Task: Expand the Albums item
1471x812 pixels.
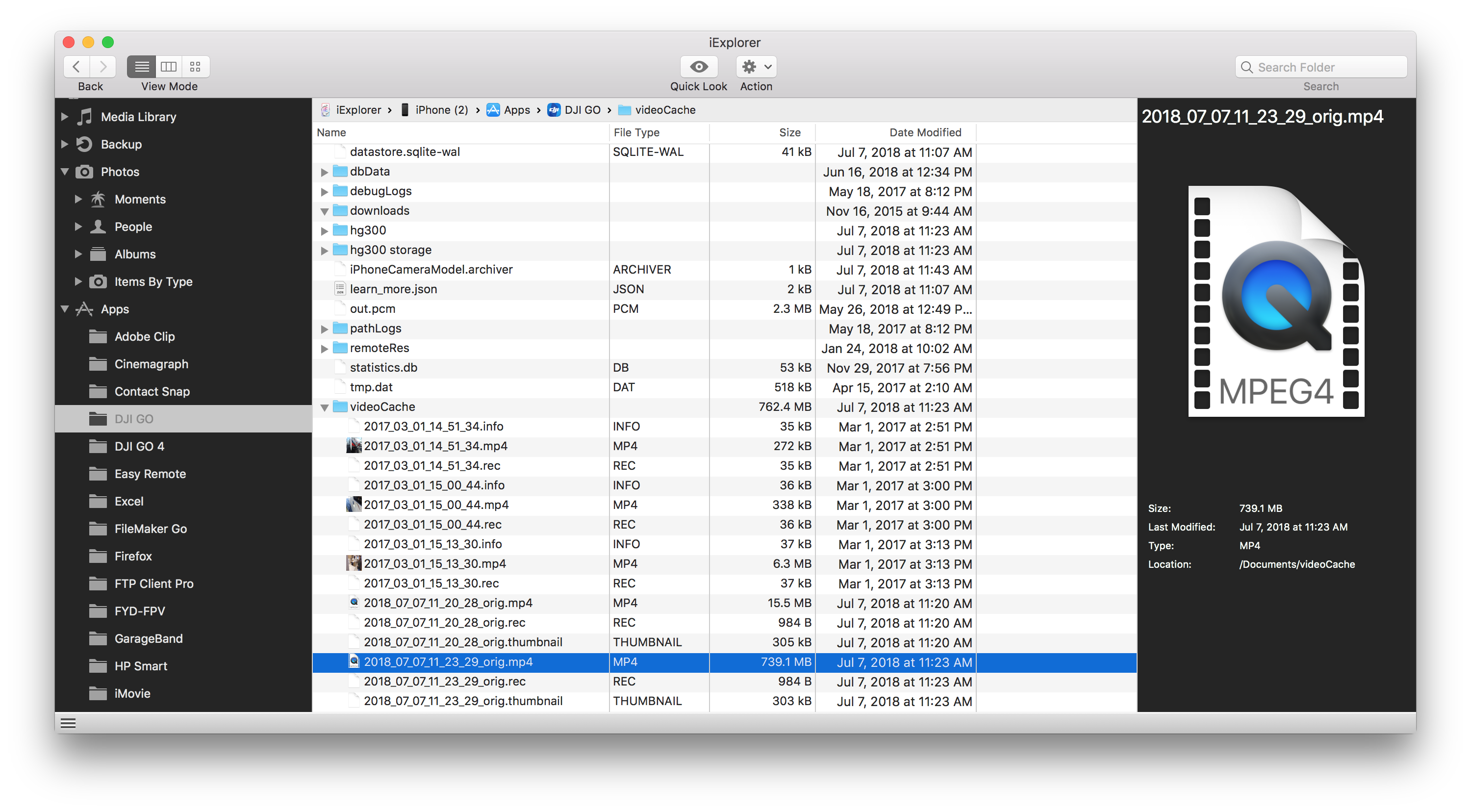Action: click(x=79, y=254)
